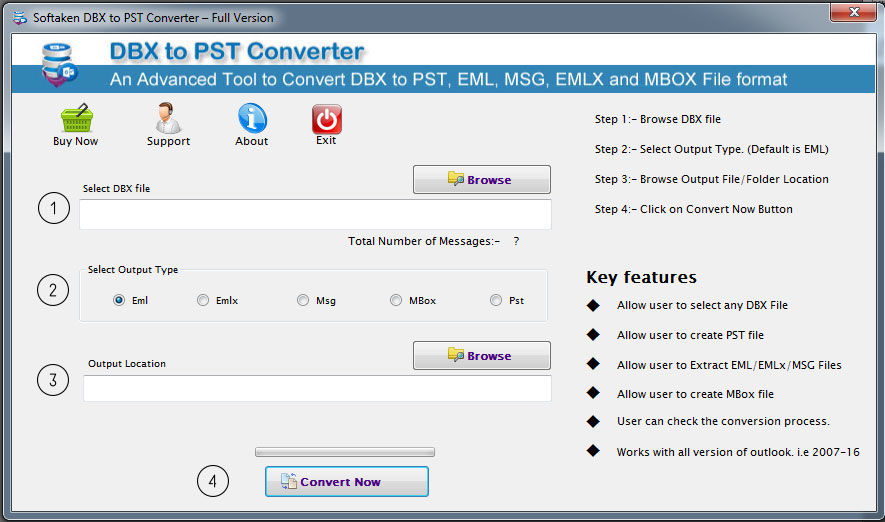Select the Emlx output type
This screenshot has width=885, height=522.
pyautogui.click(x=203, y=300)
